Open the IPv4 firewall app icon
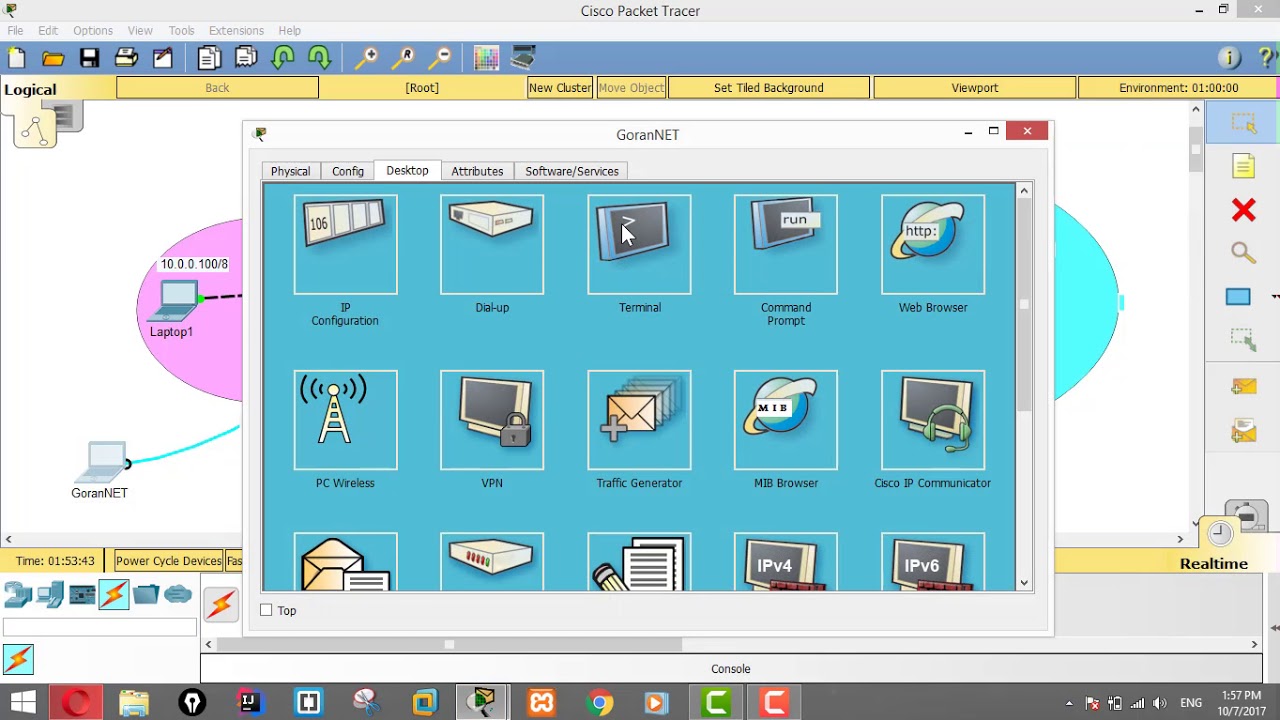The width and height of the screenshot is (1280, 720). point(786,563)
